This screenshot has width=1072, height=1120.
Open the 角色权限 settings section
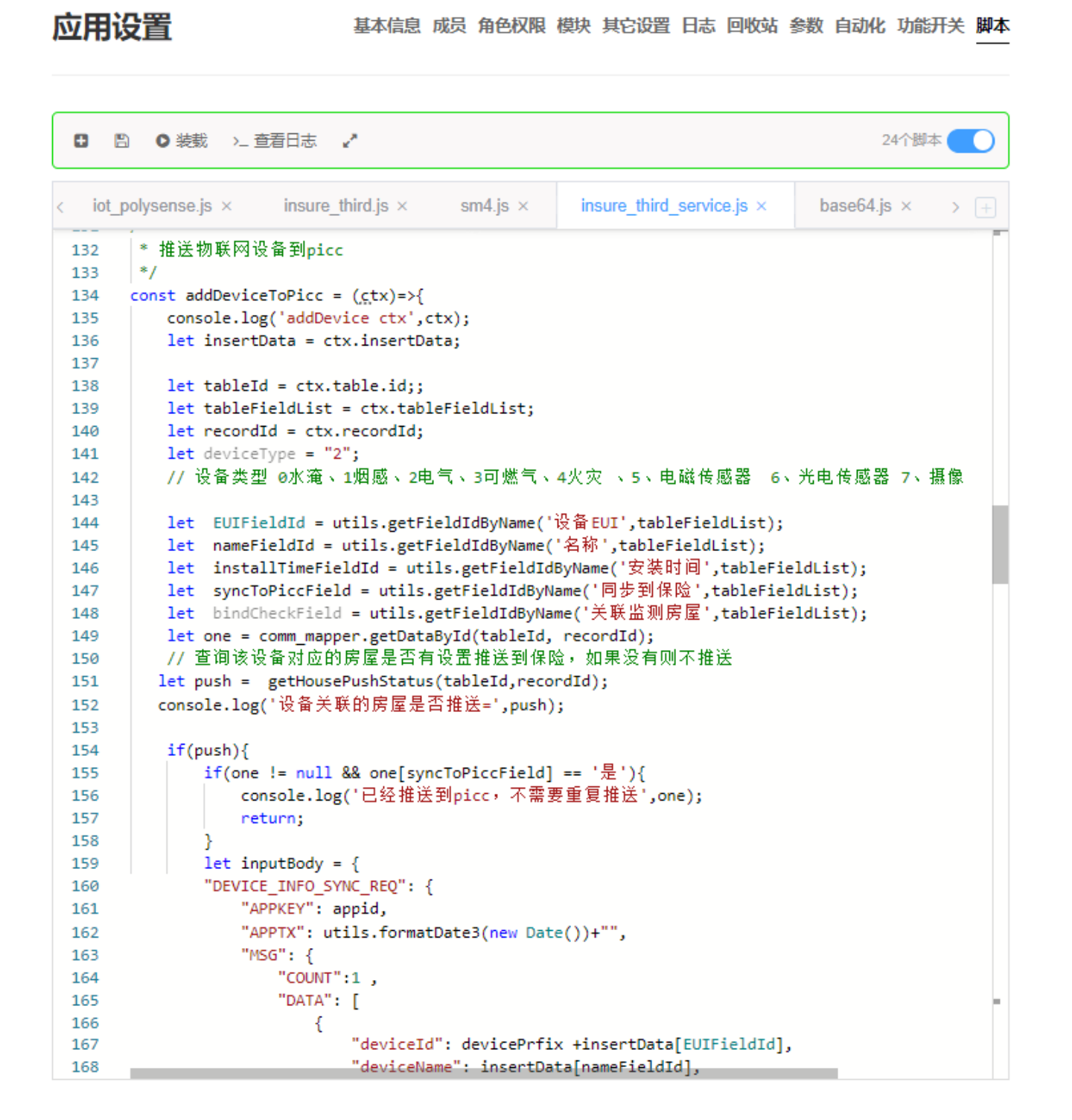tap(511, 26)
